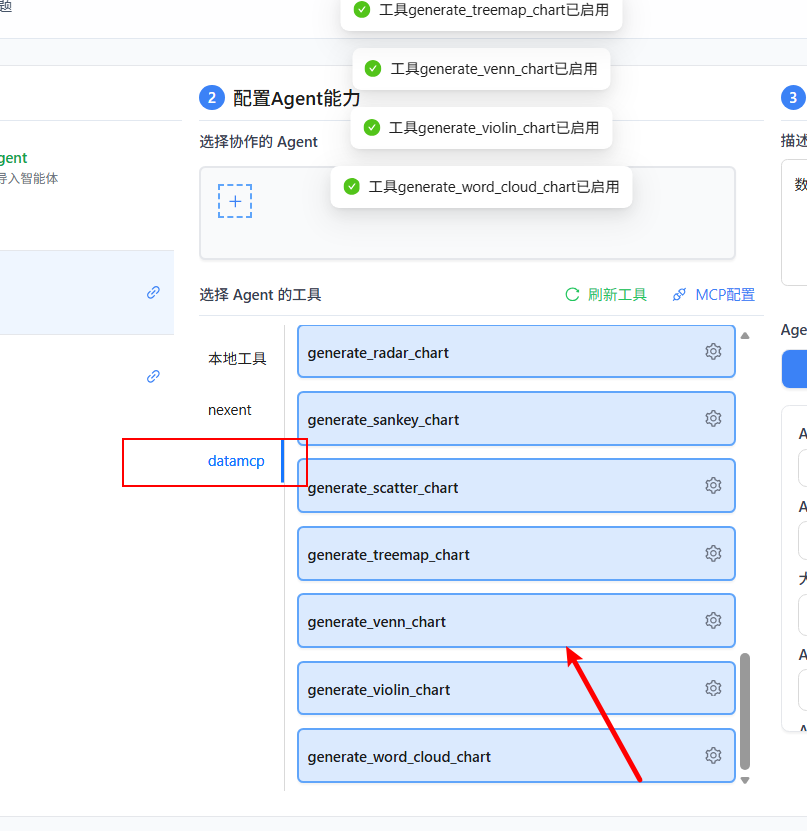Toggle the generate_violin_chart tool card
This screenshot has height=831, width=807.
tap(516, 688)
